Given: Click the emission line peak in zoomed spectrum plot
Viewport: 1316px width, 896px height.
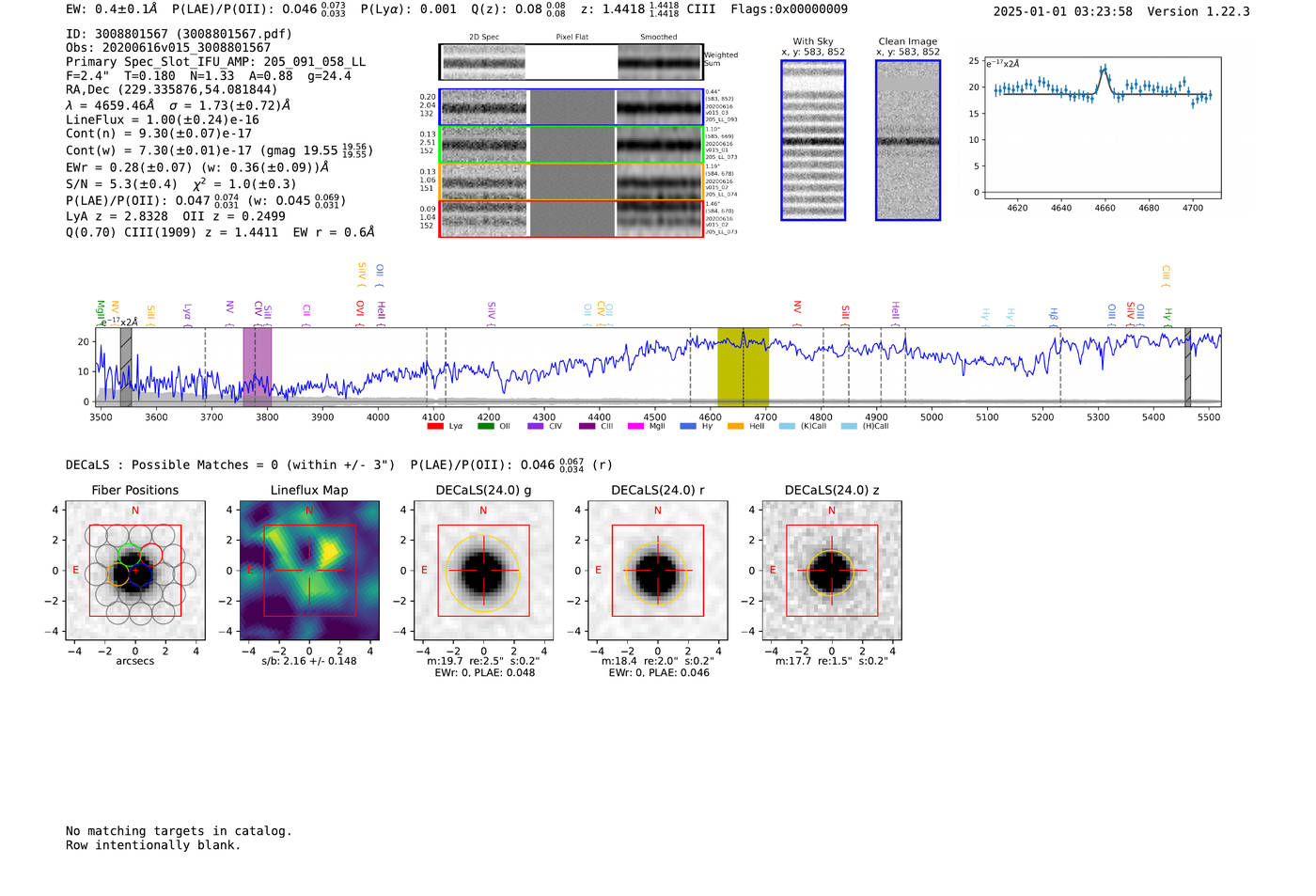Looking at the screenshot, I should click(x=1104, y=70).
